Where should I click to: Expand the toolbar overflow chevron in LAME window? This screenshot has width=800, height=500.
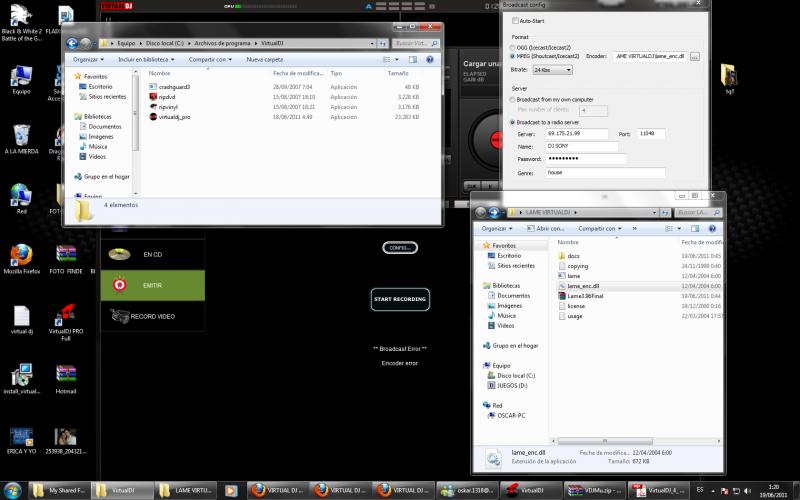(634, 229)
